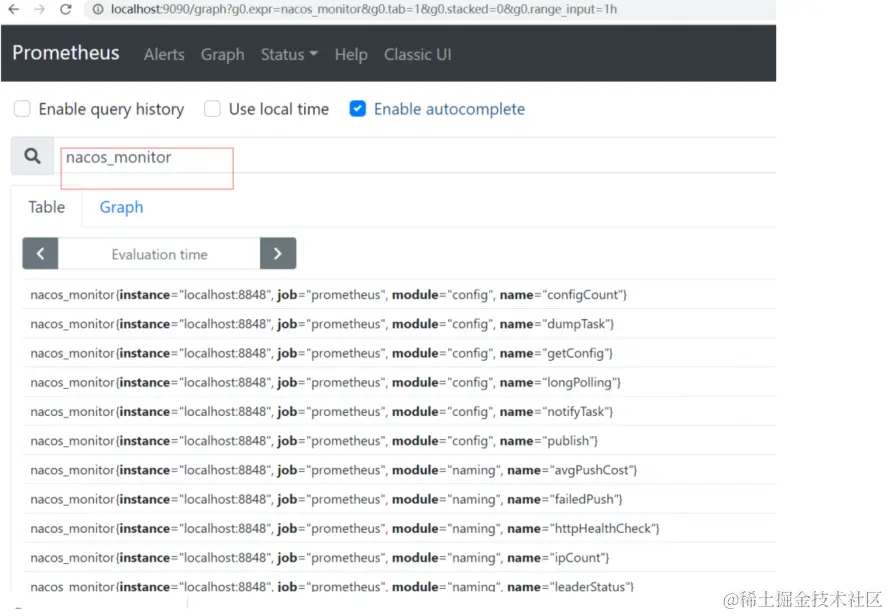Click the browser back arrow

point(14,9)
